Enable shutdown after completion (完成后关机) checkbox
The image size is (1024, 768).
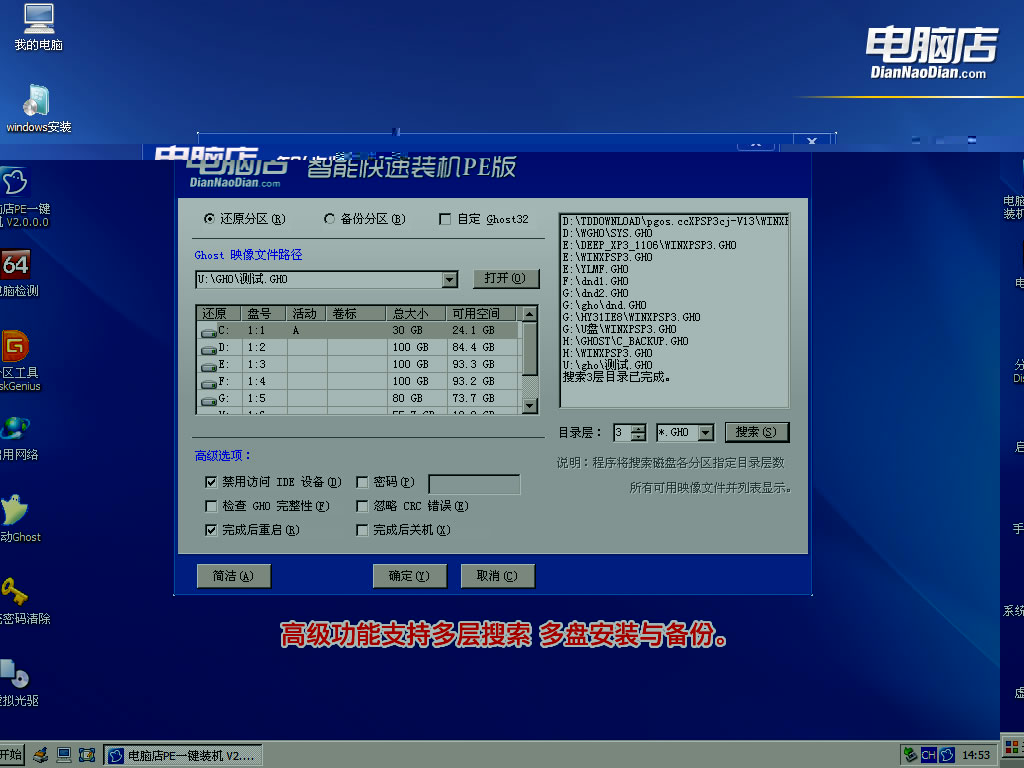pos(362,530)
